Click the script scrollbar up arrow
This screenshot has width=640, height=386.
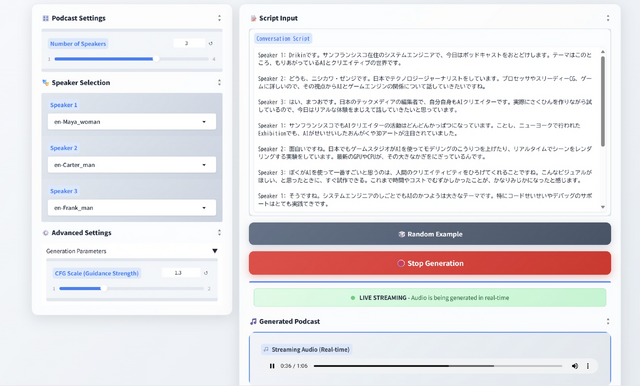click(603, 52)
